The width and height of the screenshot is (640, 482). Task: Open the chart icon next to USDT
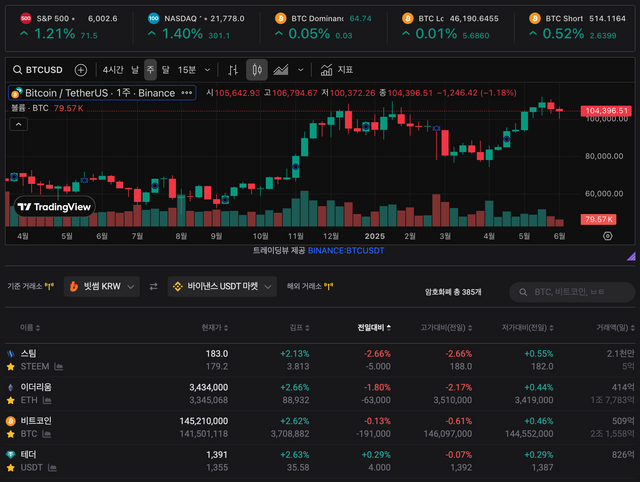[x=52, y=468]
